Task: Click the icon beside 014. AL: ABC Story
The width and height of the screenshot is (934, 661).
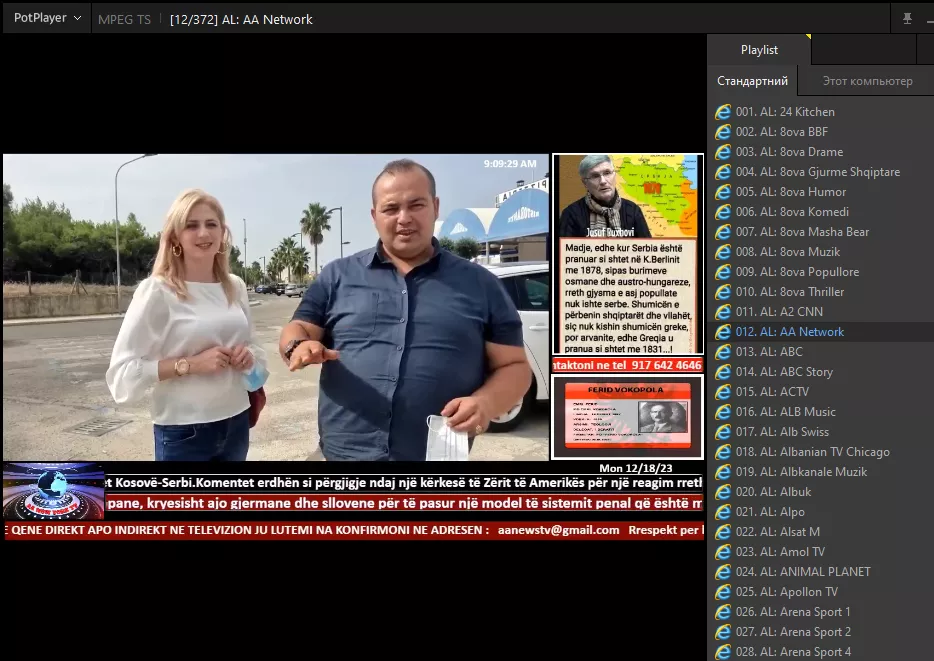Action: 723,372
